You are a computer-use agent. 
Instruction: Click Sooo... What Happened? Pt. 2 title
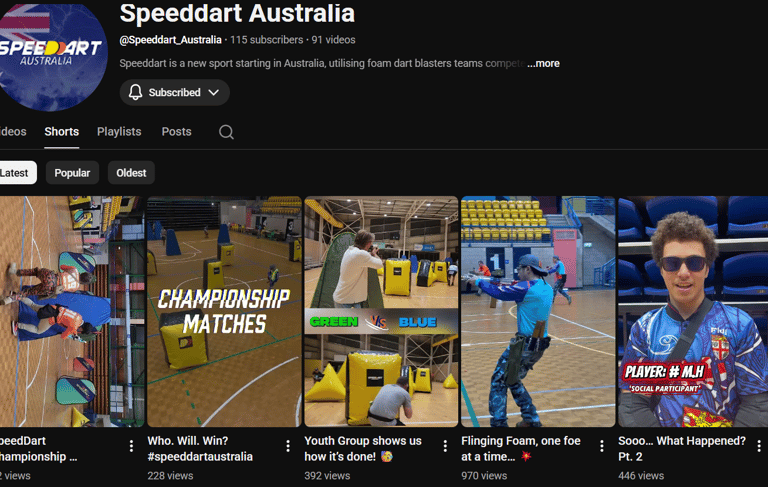[x=682, y=448]
